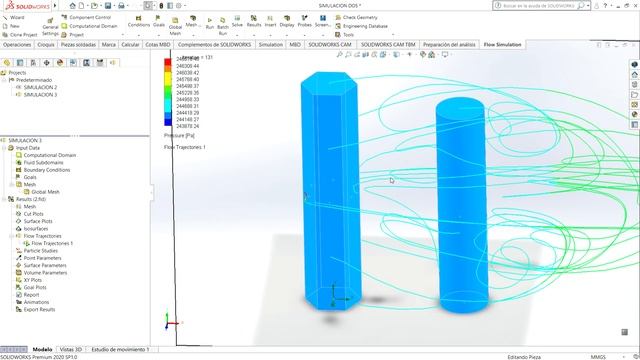Select Flow Trajectories 1 item
Image resolution: width=640 pixels, height=360 pixels.
click(48, 243)
